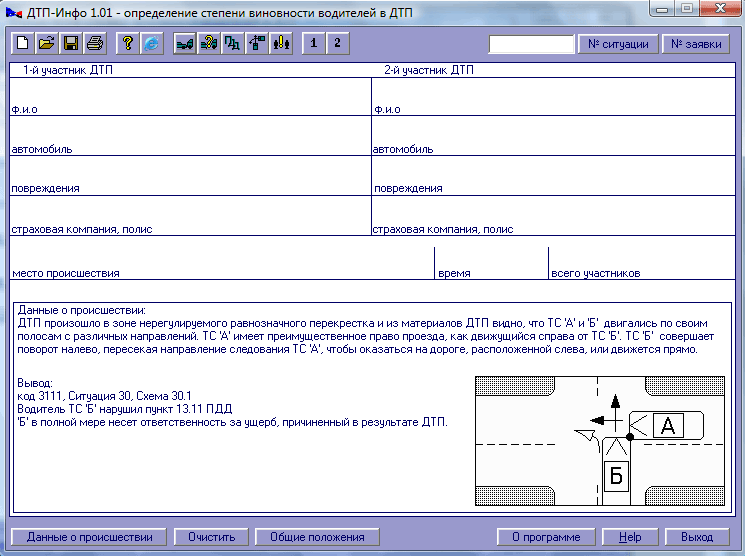Click the 'Вывод:' label
Image resolution: width=745 pixels, height=556 pixels.
point(35,383)
